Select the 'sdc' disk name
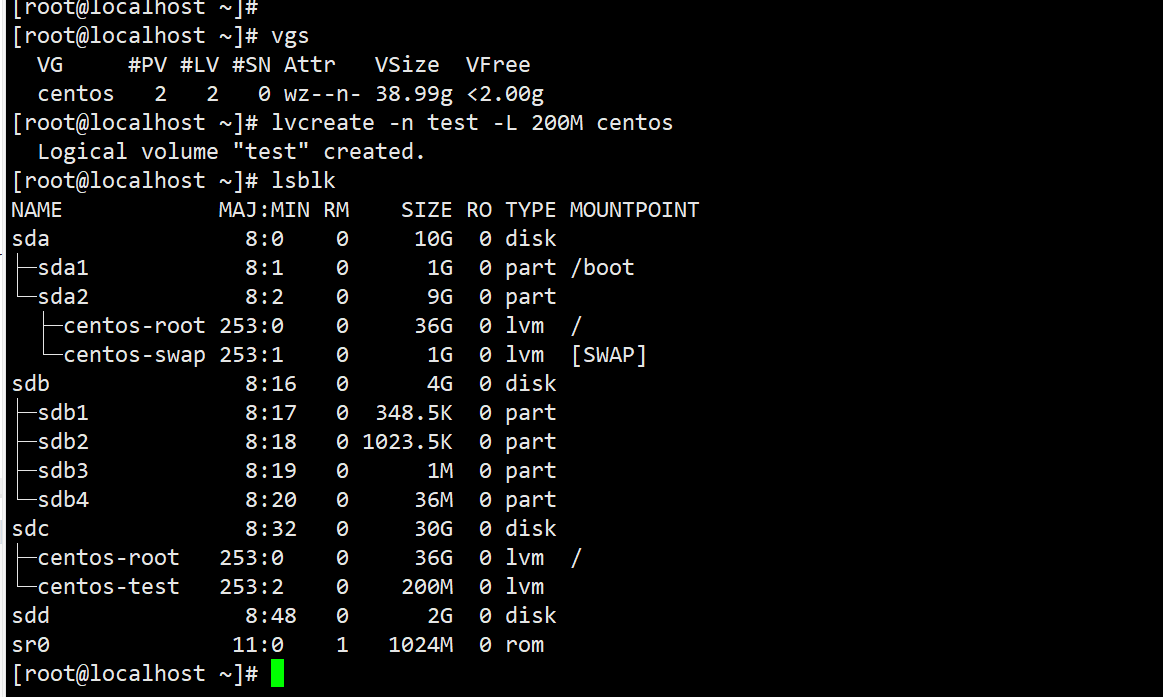The image size is (1163, 697). [30, 528]
